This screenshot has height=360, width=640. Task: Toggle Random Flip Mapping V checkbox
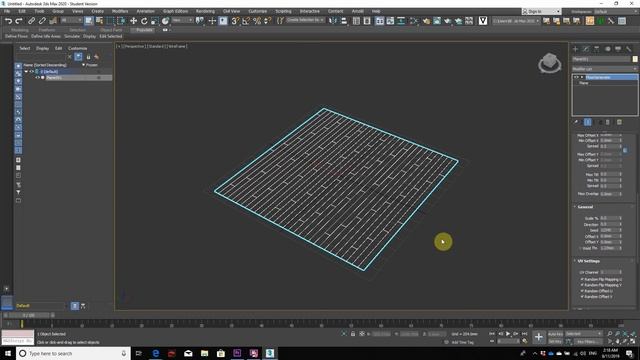[582, 285]
